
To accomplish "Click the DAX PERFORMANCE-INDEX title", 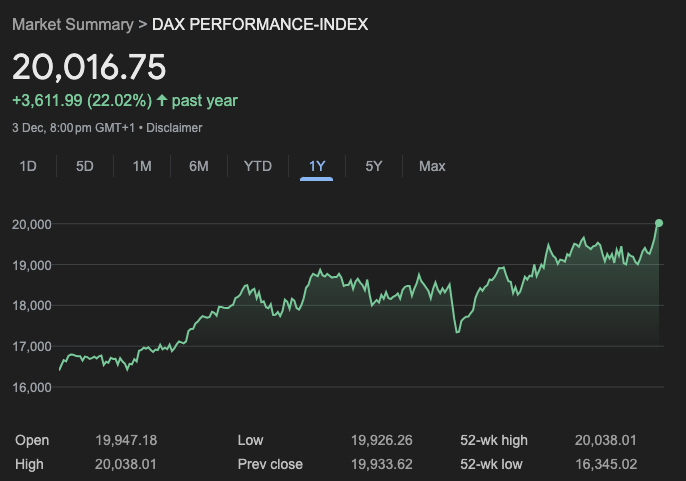I will pos(260,25).
